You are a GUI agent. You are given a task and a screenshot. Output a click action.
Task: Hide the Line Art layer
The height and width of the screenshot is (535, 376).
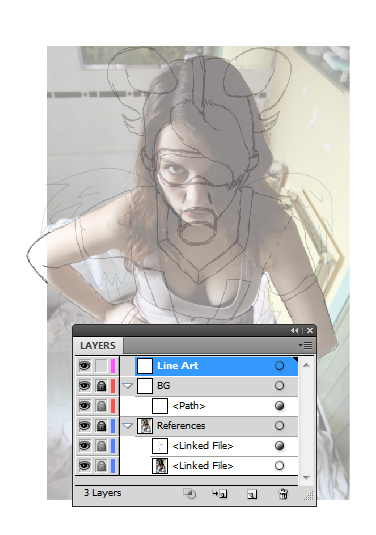(x=85, y=366)
